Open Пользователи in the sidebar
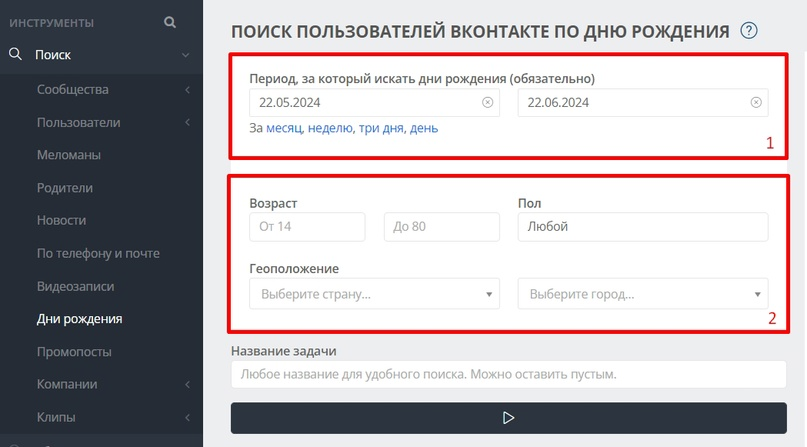The height and width of the screenshot is (447, 807). pyautogui.click(x=78, y=122)
